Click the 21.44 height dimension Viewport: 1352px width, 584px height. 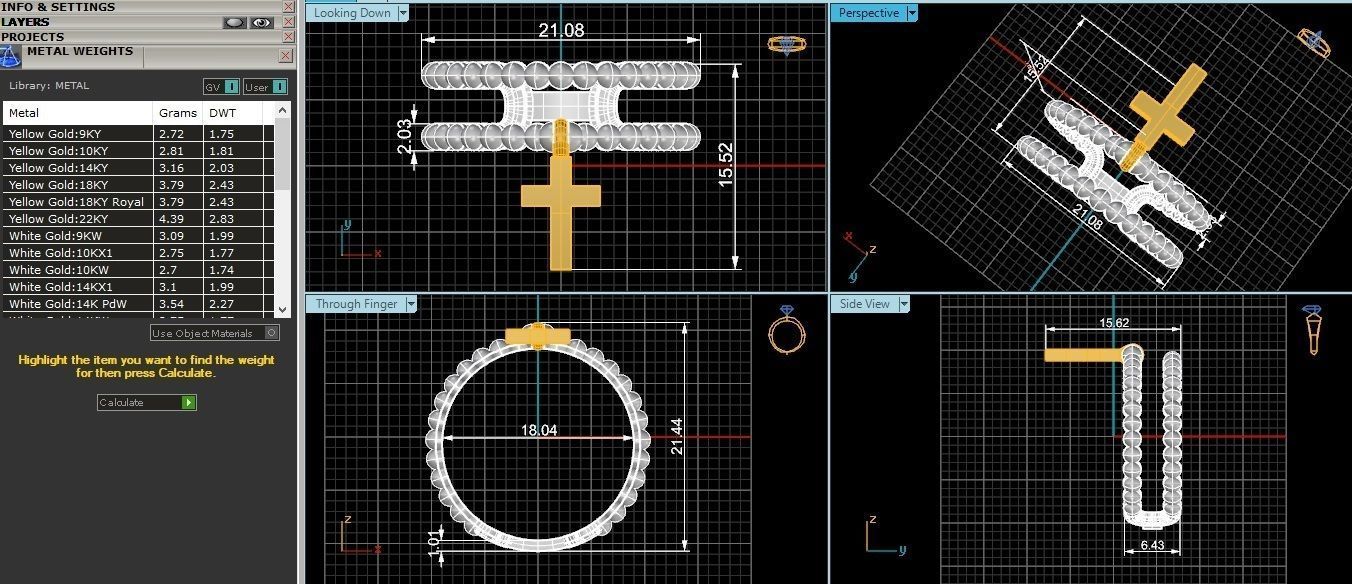tap(677, 437)
